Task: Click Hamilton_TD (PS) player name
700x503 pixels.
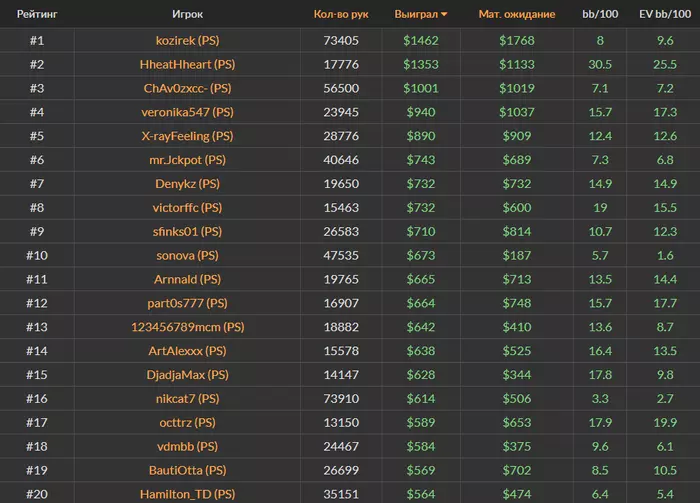Action: [x=188, y=494]
